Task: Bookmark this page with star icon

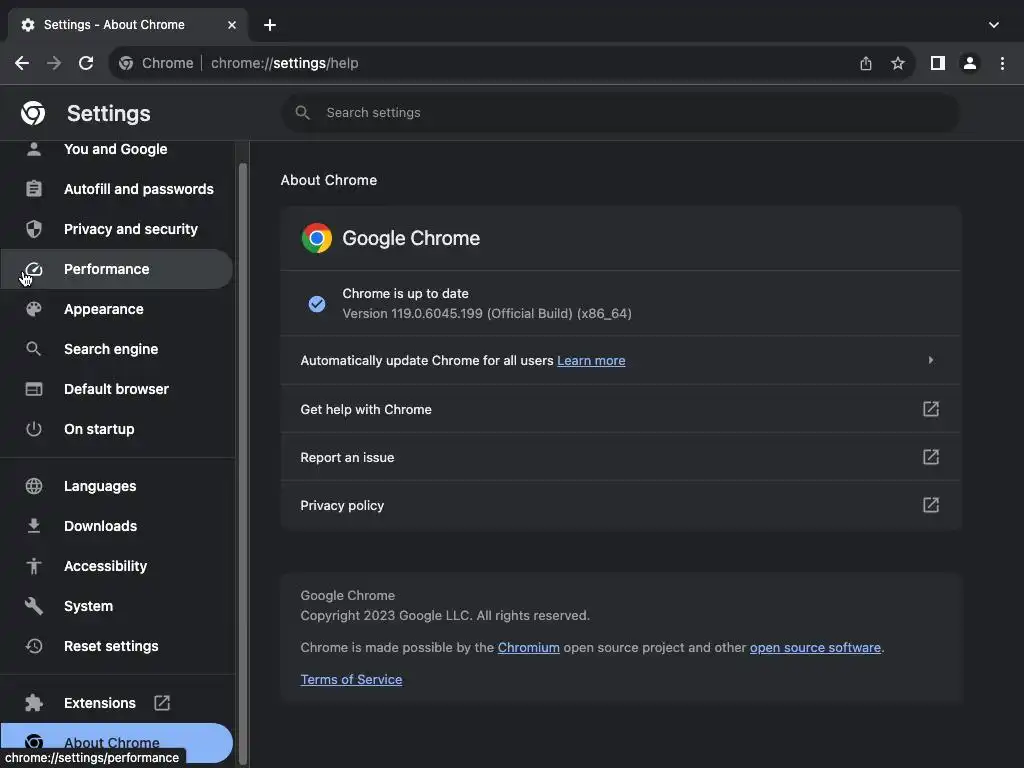Action: (x=898, y=63)
